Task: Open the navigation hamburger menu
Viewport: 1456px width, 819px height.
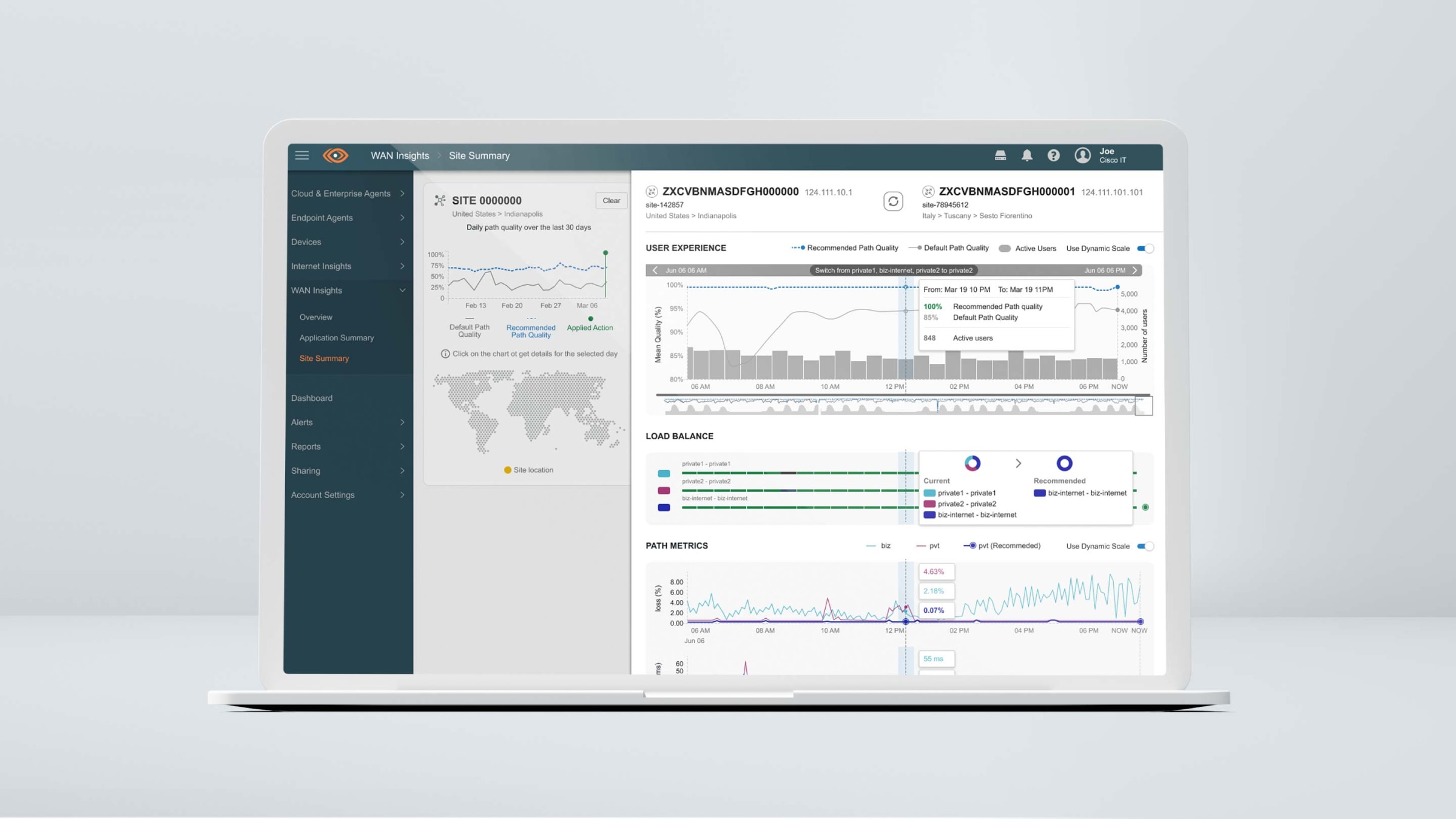Action: coord(302,155)
